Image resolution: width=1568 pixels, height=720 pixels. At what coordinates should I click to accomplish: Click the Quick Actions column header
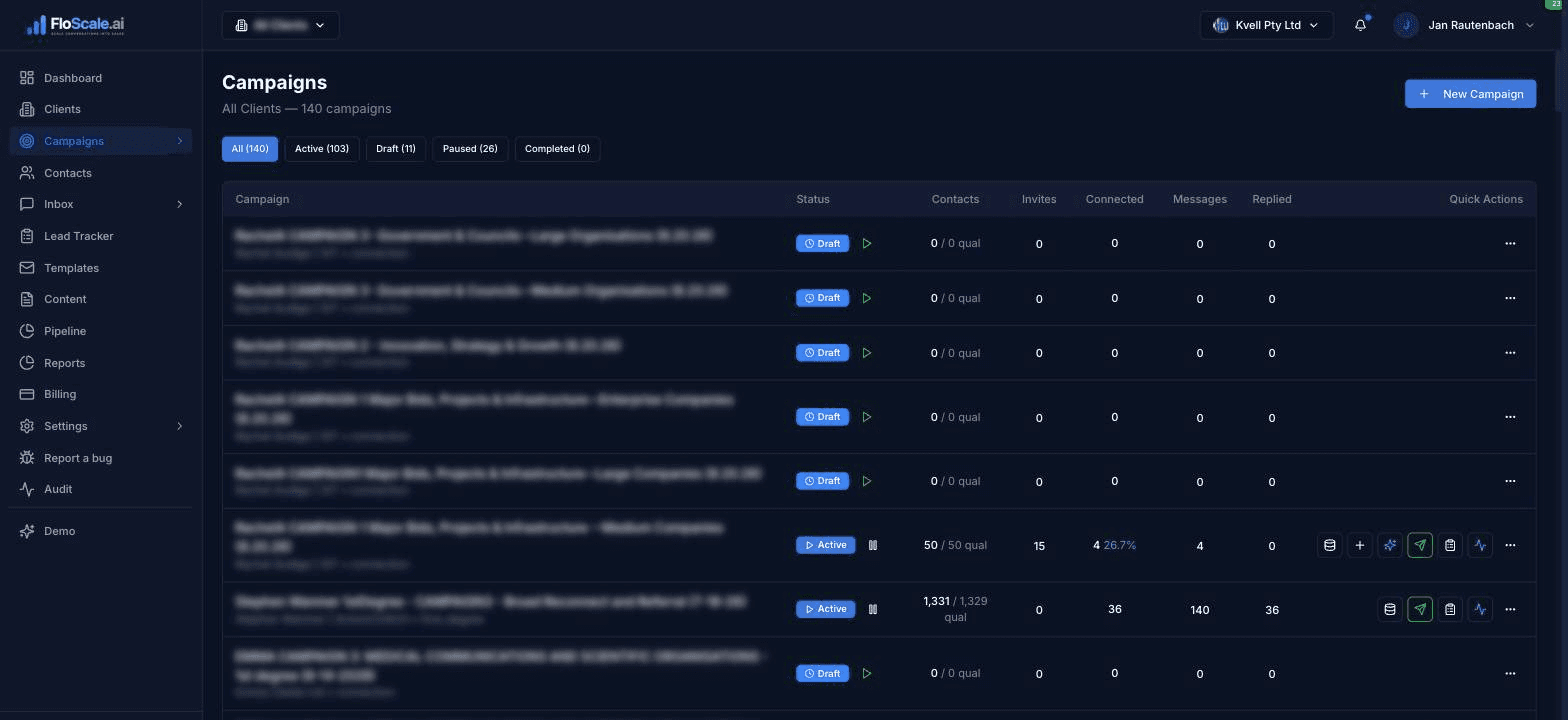[1486, 199]
